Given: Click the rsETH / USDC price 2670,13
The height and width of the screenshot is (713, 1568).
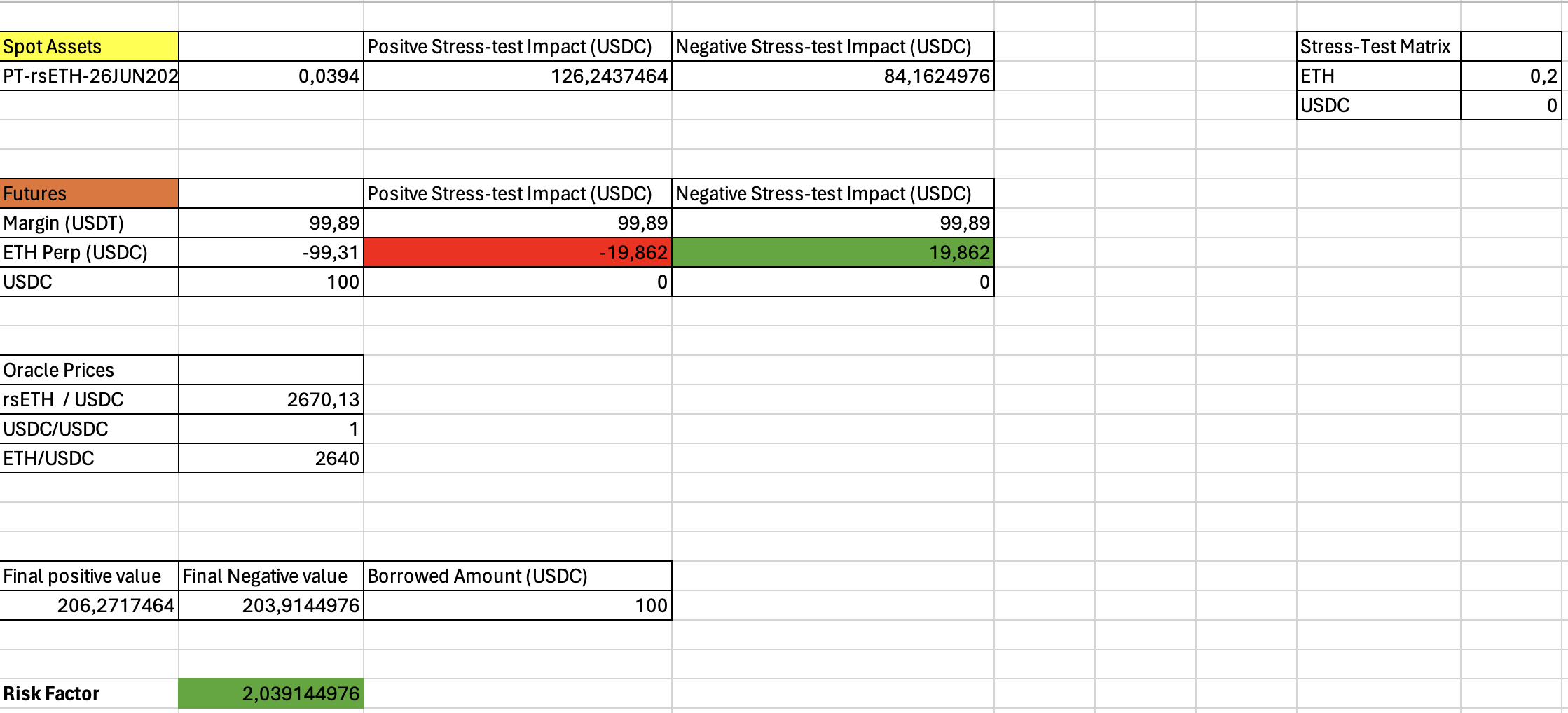Looking at the screenshot, I should [x=271, y=399].
